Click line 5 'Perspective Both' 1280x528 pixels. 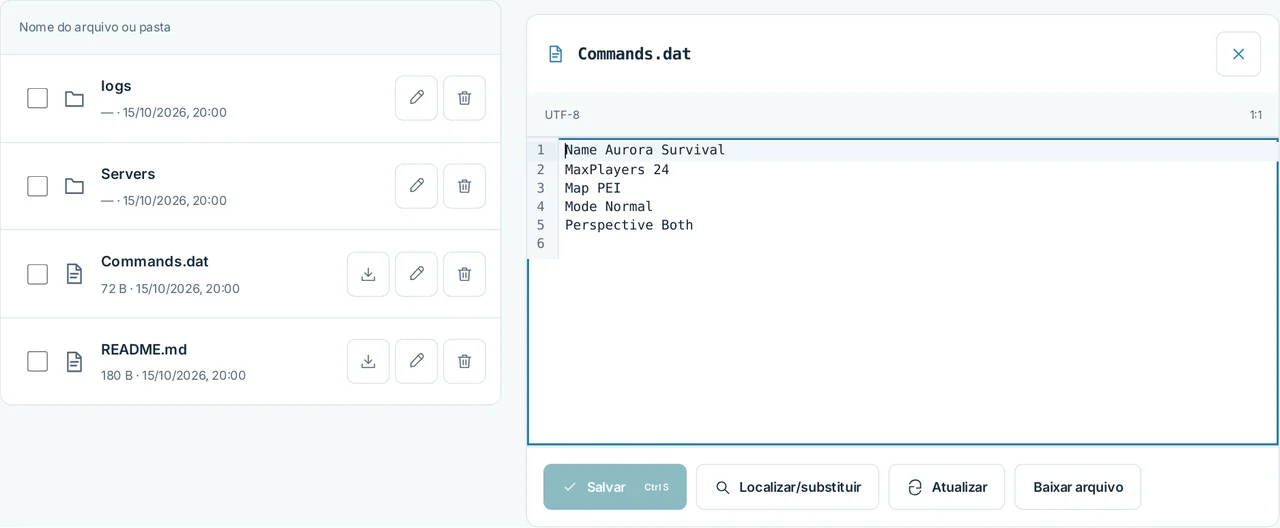click(629, 225)
